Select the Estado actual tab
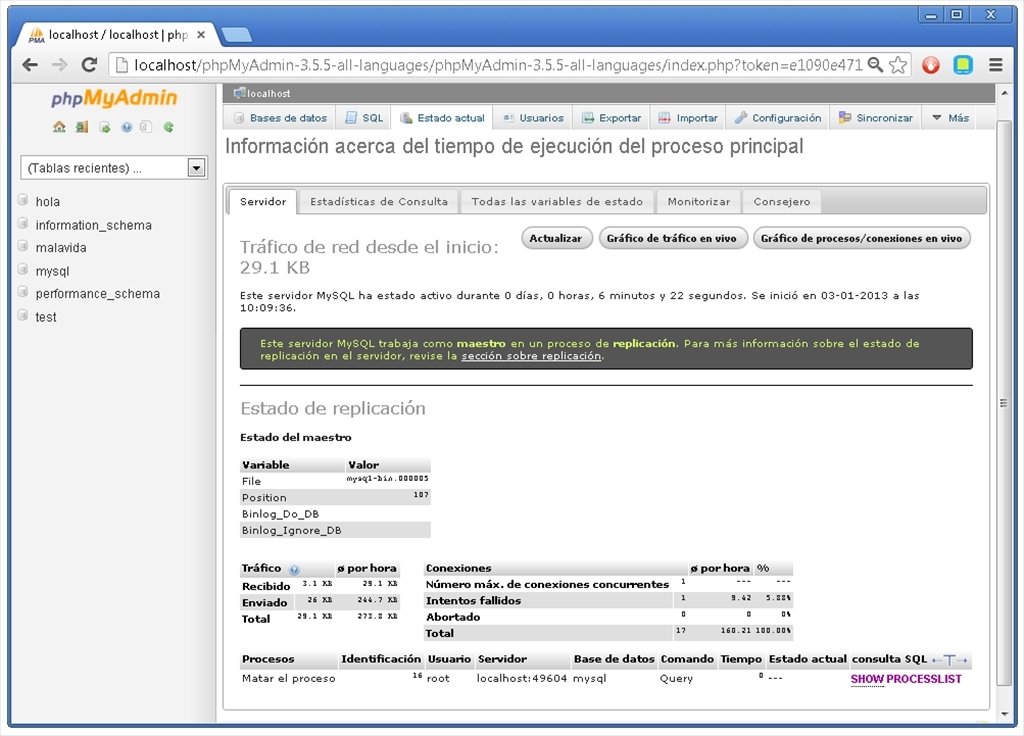1024x736 pixels. tap(443, 118)
